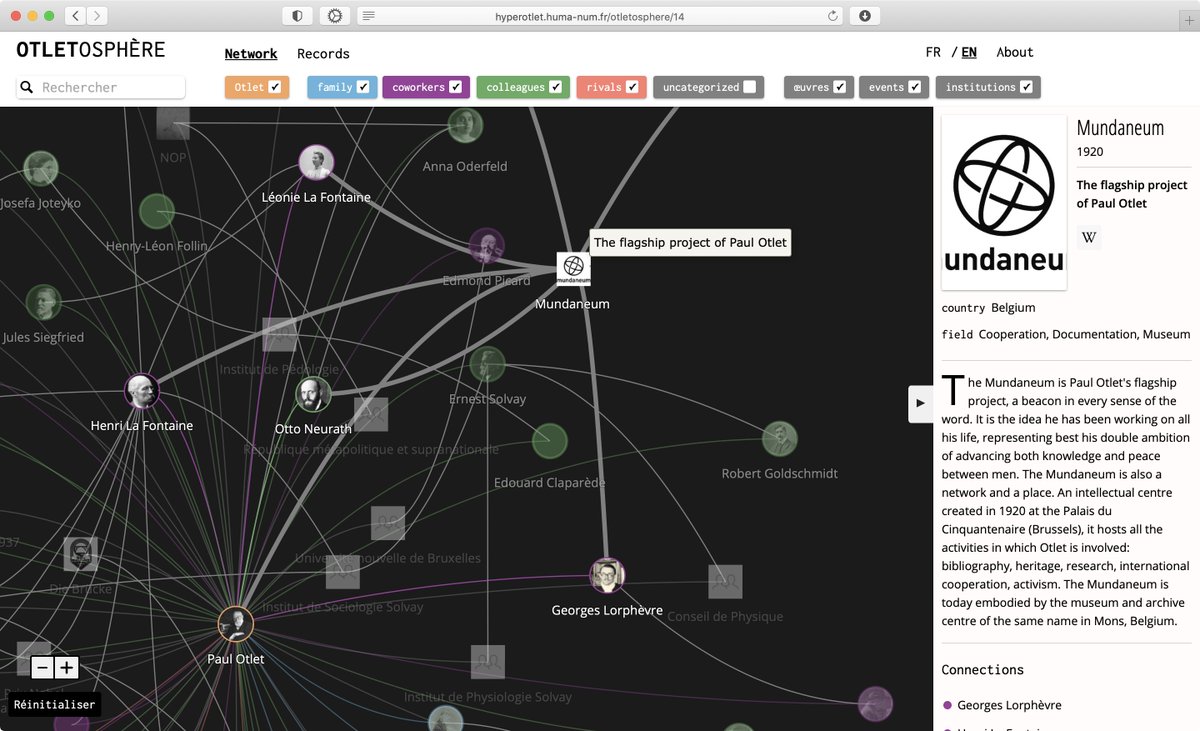Switch to the Network tab
1200x731 pixels.
coord(251,54)
